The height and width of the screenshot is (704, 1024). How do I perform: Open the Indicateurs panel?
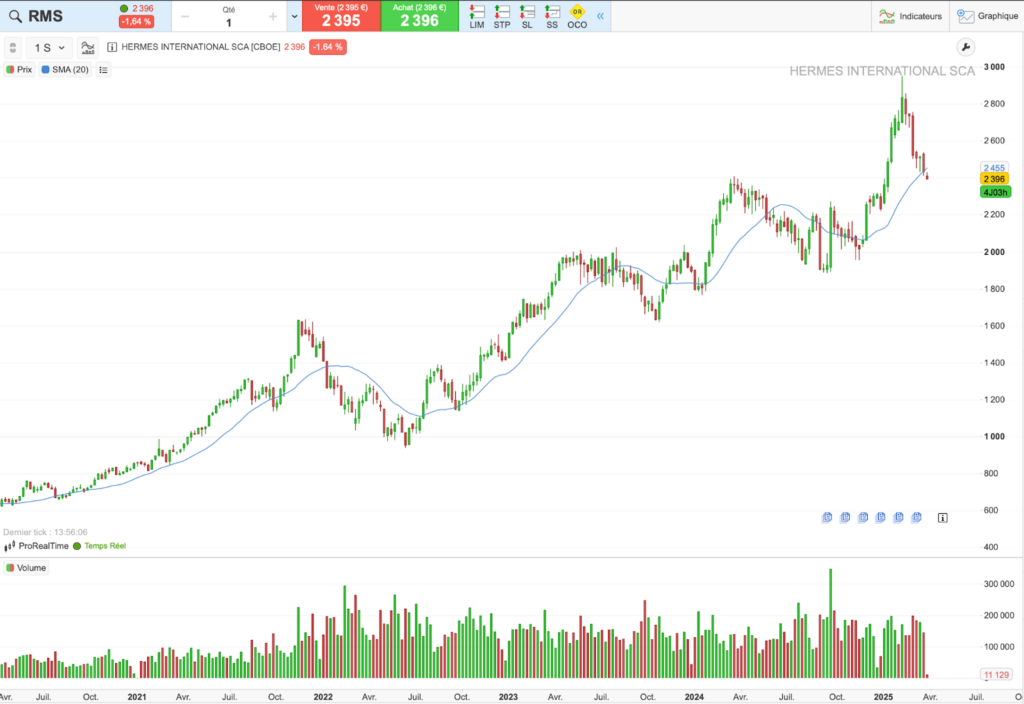[x=910, y=16]
